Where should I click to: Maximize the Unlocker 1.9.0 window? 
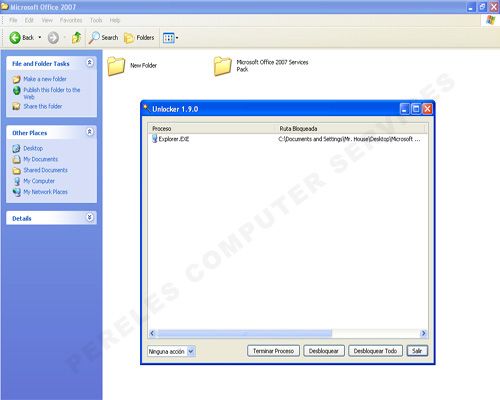416,109
